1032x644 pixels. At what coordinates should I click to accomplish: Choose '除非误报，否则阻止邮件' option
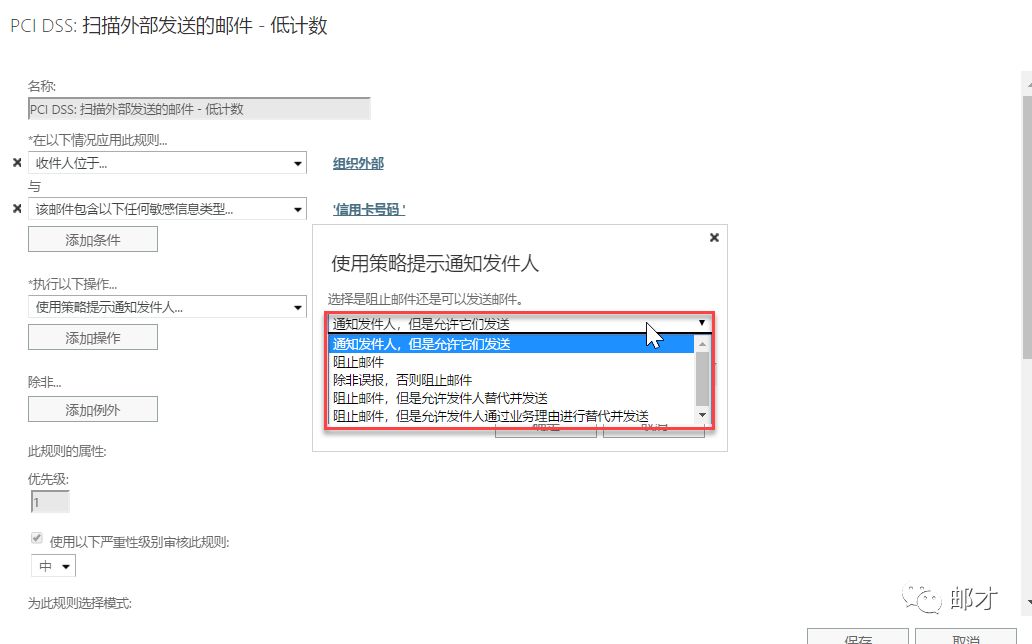tap(402, 380)
